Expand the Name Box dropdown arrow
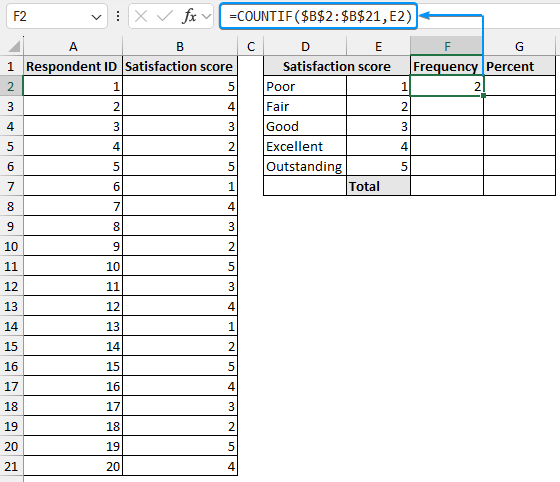 pyautogui.click(x=96, y=17)
